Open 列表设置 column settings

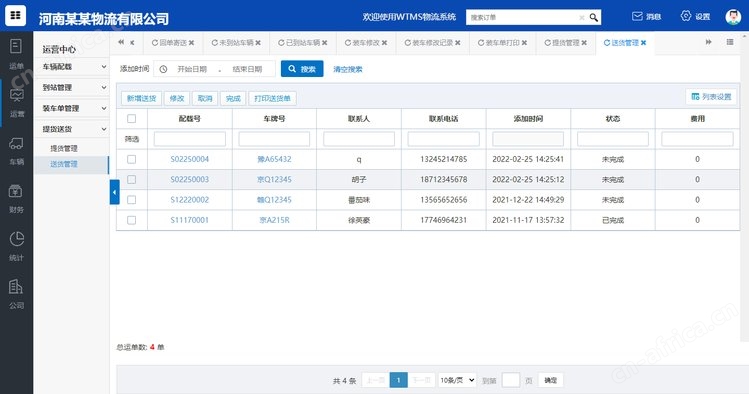click(711, 97)
